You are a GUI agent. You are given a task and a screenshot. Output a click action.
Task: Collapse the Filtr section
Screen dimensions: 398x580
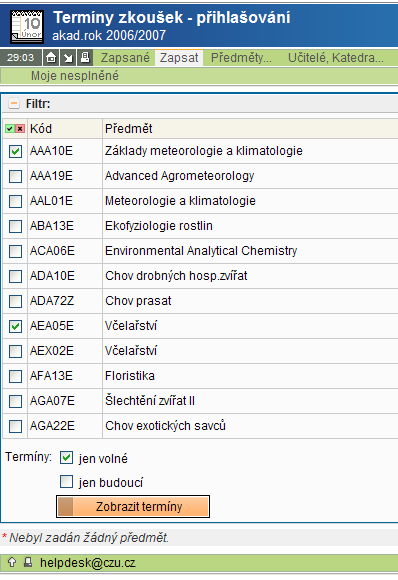pyautogui.click(x=14, y=104)
